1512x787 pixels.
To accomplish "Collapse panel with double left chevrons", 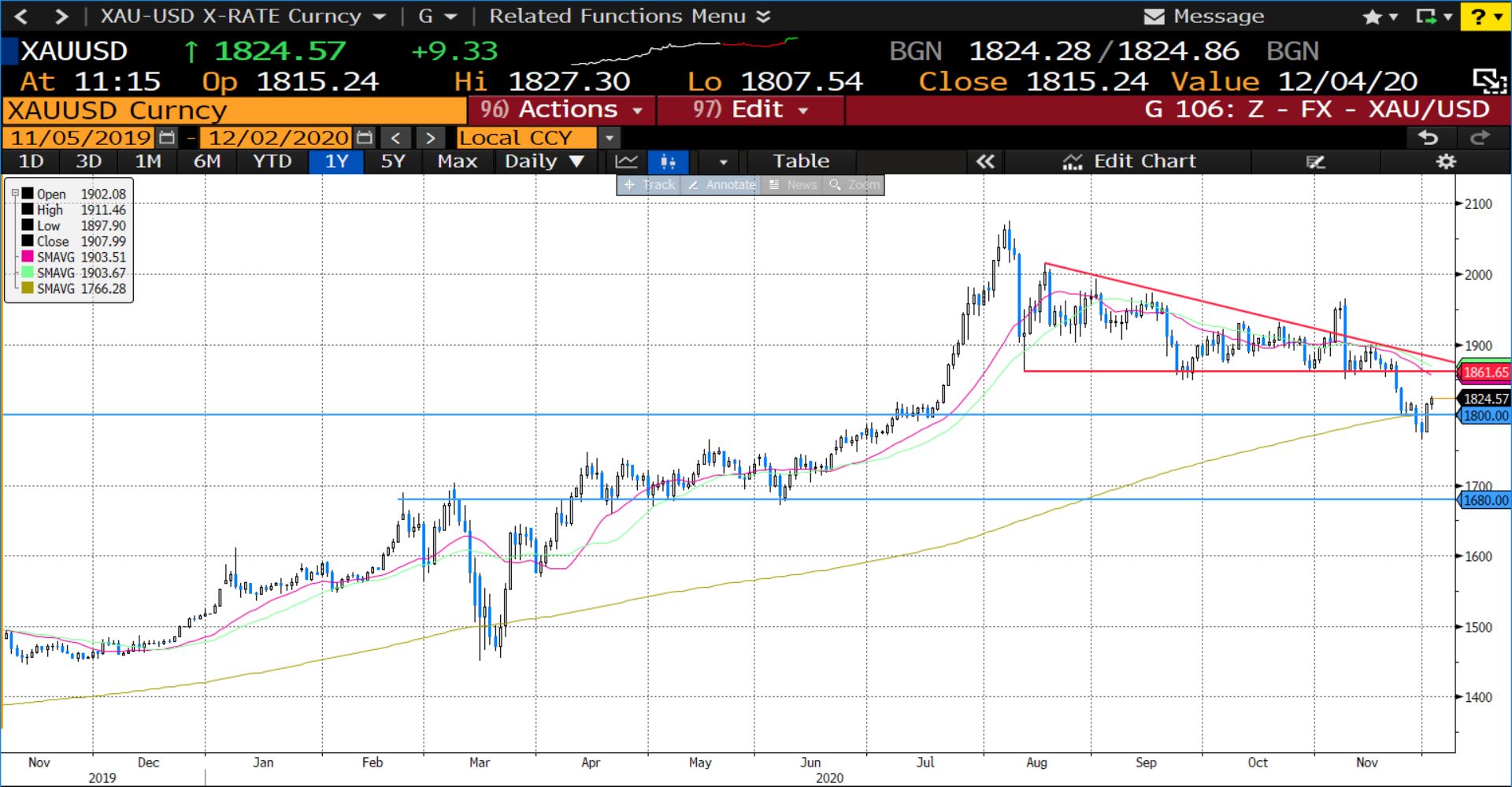I will (x=985, y=161).
